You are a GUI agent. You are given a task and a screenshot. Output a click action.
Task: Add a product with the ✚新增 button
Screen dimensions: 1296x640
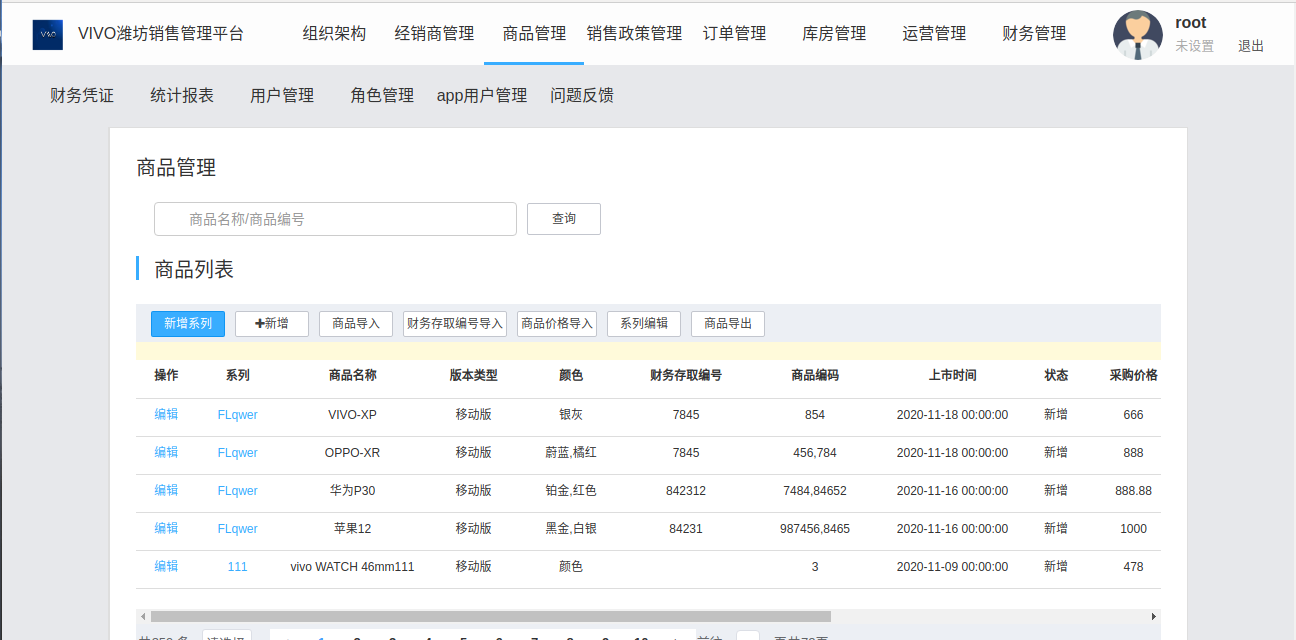272,324
